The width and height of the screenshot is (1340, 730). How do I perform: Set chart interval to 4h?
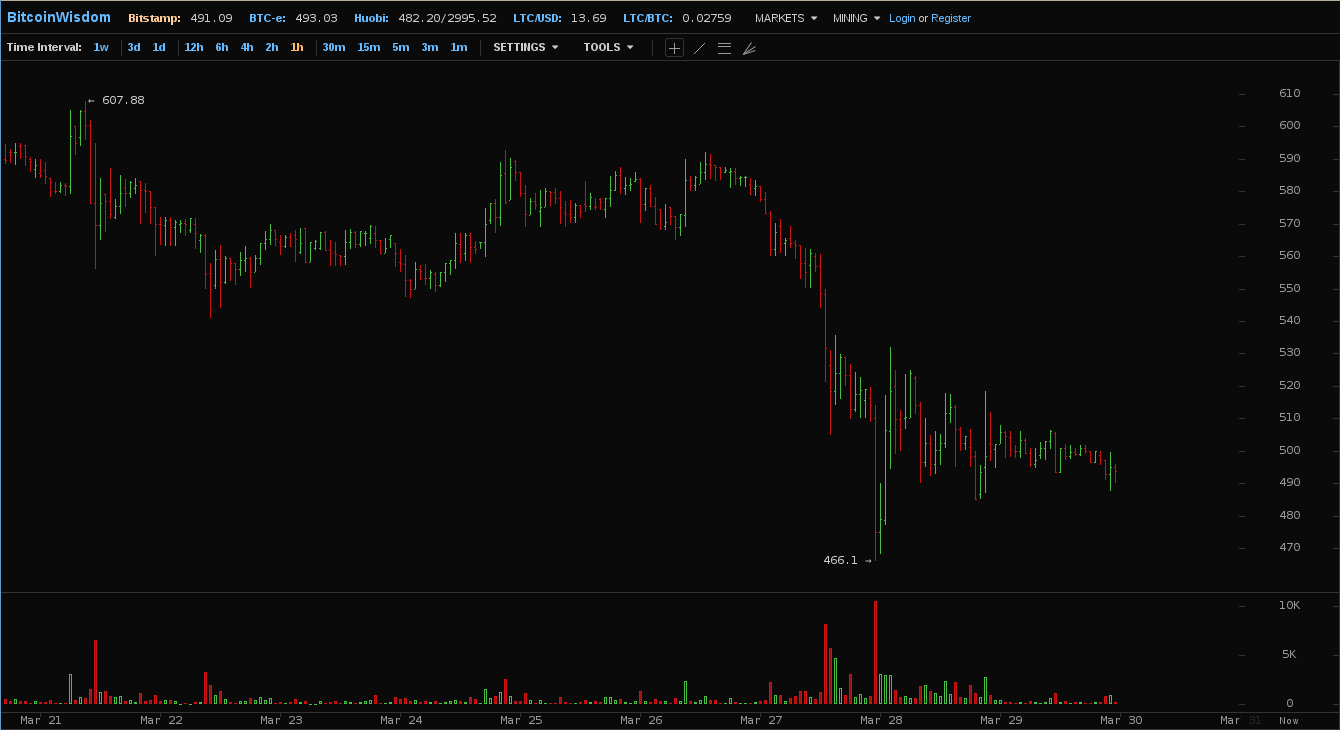pyautogui.click(x=246, y=47)
